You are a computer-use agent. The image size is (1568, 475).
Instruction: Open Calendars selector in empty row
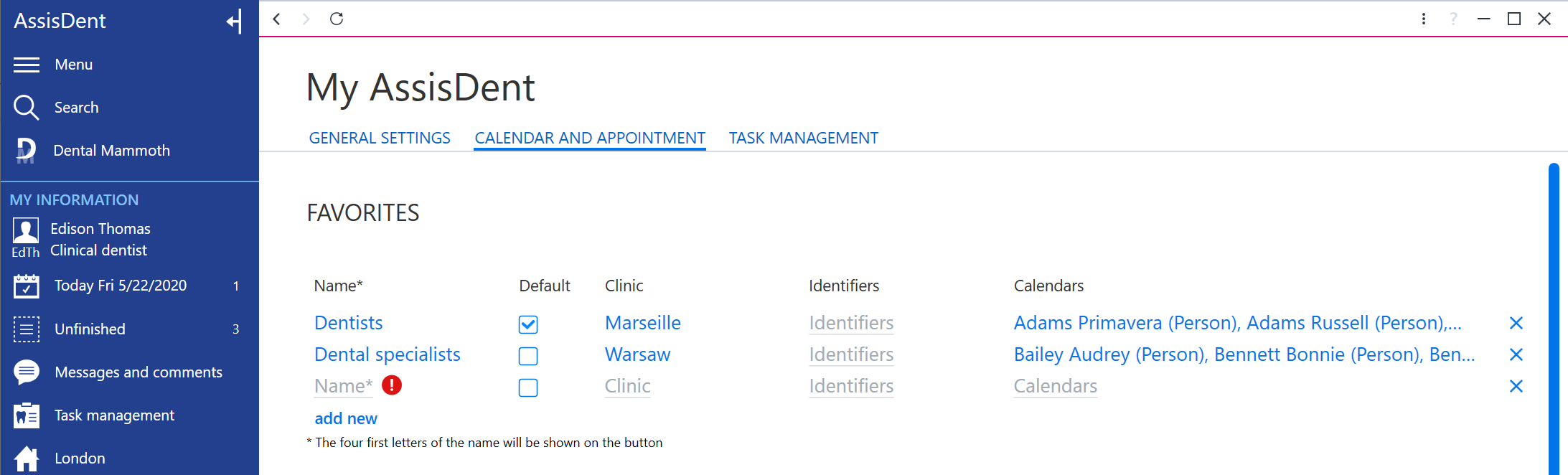[1056, 386]
